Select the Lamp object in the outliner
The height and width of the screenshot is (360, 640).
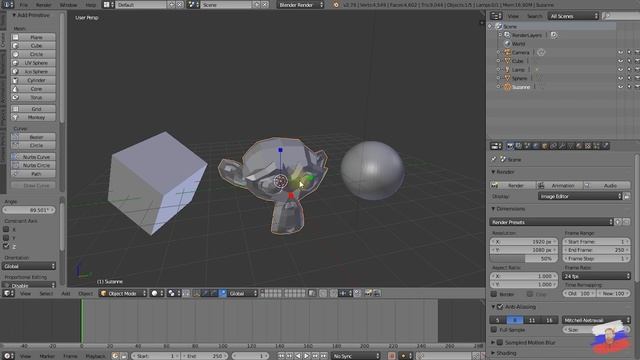[x=518, y=70]
